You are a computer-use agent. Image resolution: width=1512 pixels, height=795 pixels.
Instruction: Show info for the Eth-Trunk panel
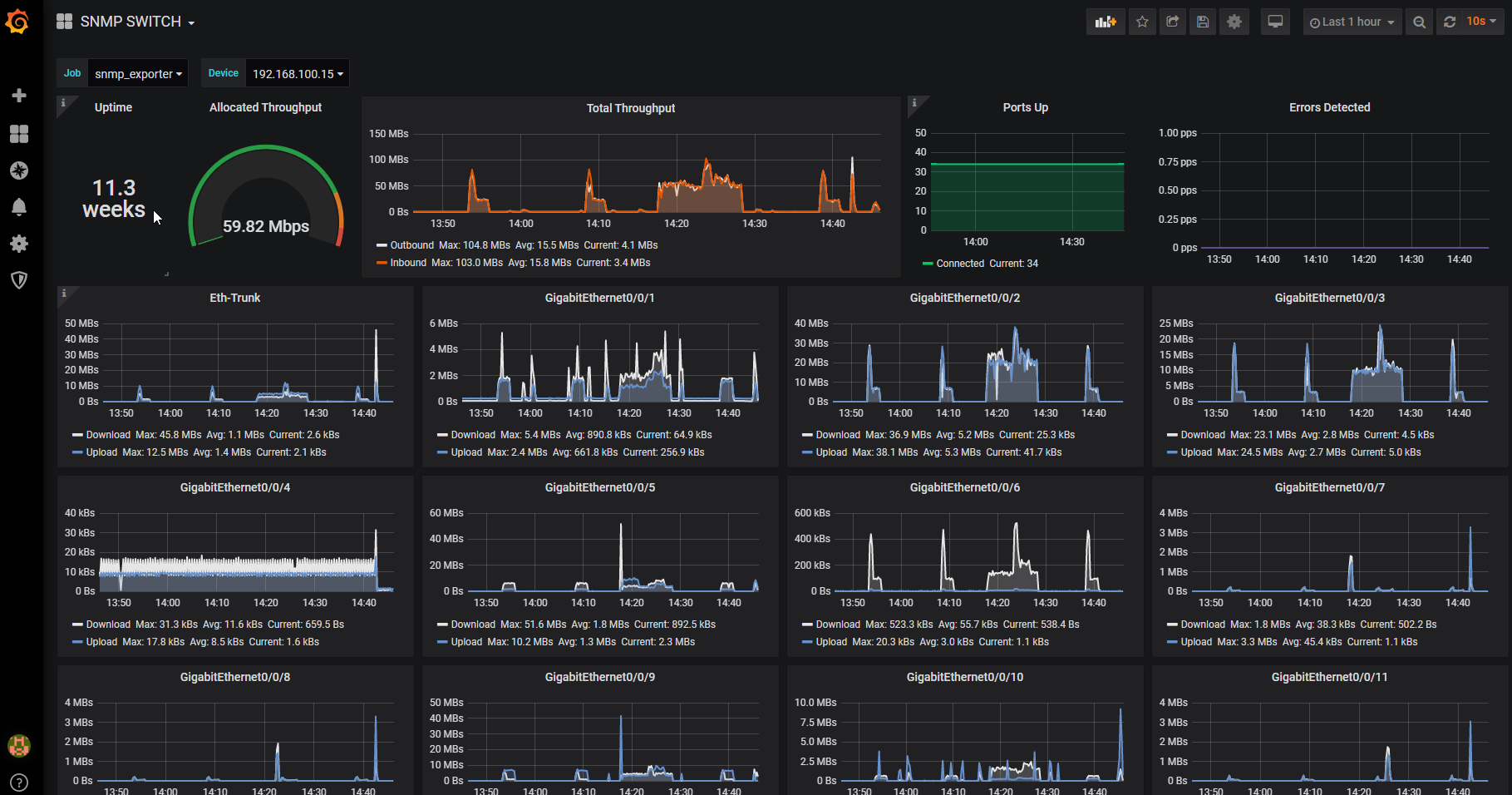pyautogui.click(x=63, y=293)
